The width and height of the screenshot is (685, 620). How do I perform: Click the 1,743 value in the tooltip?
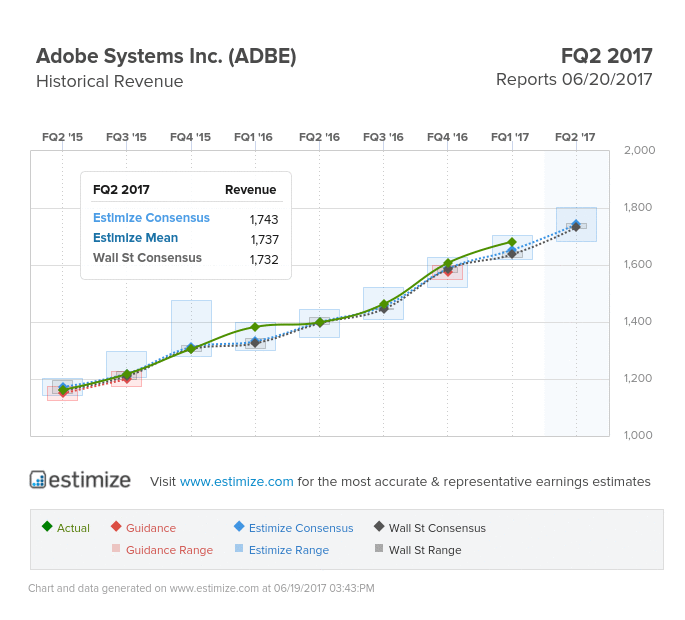pos(264,219)
